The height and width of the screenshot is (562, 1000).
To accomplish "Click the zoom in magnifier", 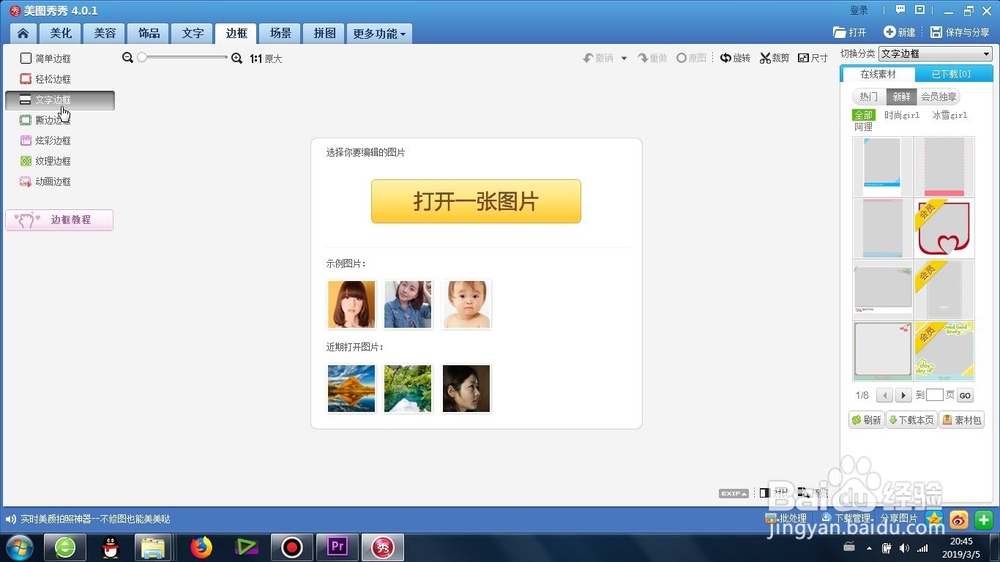I will coord(237,58).
